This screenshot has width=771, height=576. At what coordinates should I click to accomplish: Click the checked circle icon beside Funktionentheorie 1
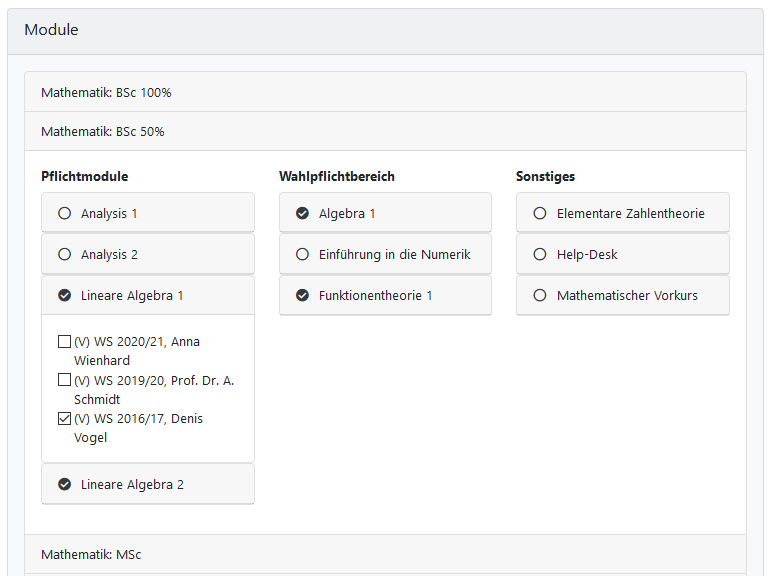coord(302,295)
